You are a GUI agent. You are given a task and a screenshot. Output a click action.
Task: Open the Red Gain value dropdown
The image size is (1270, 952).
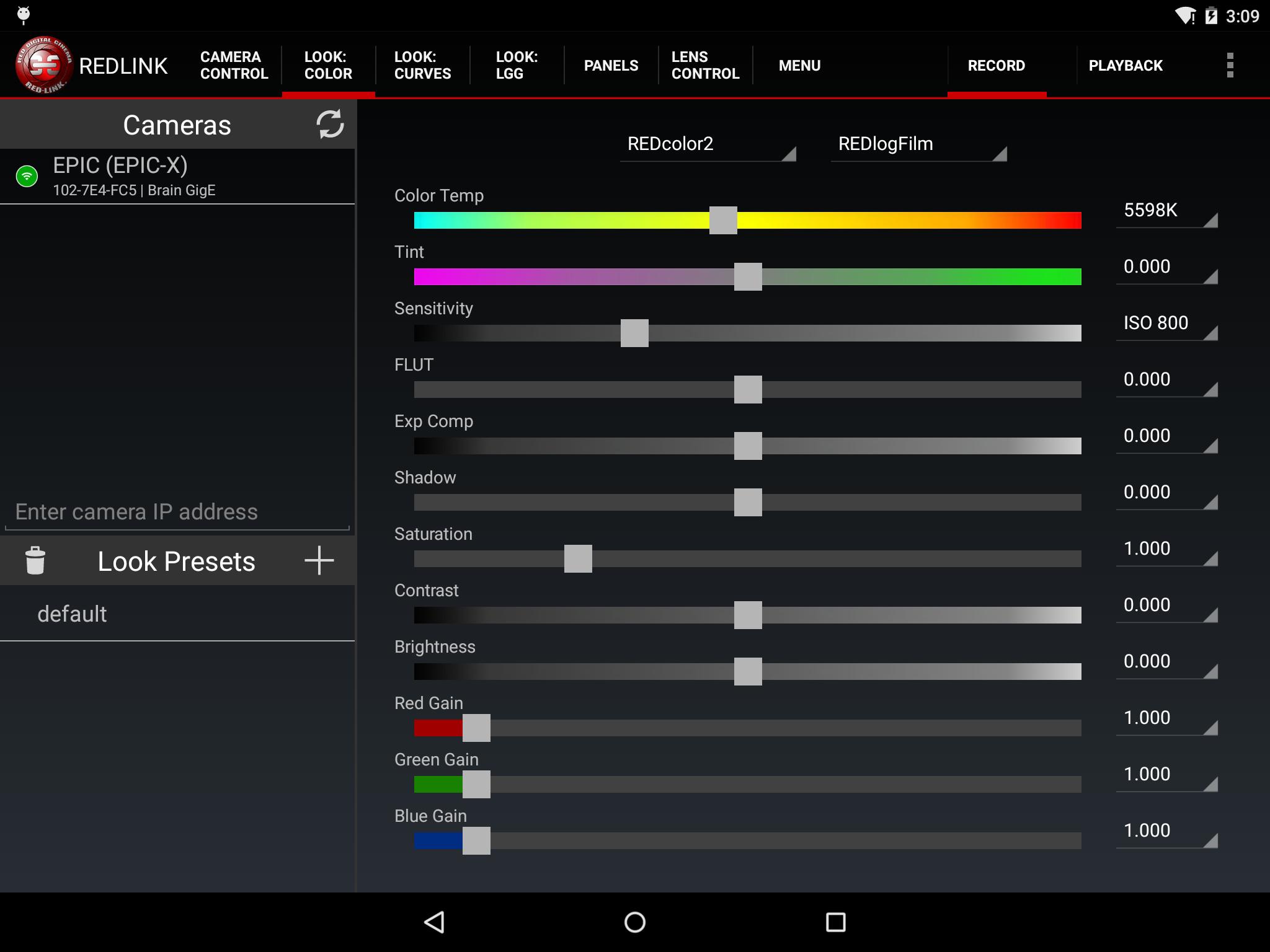coord(1167,719)
